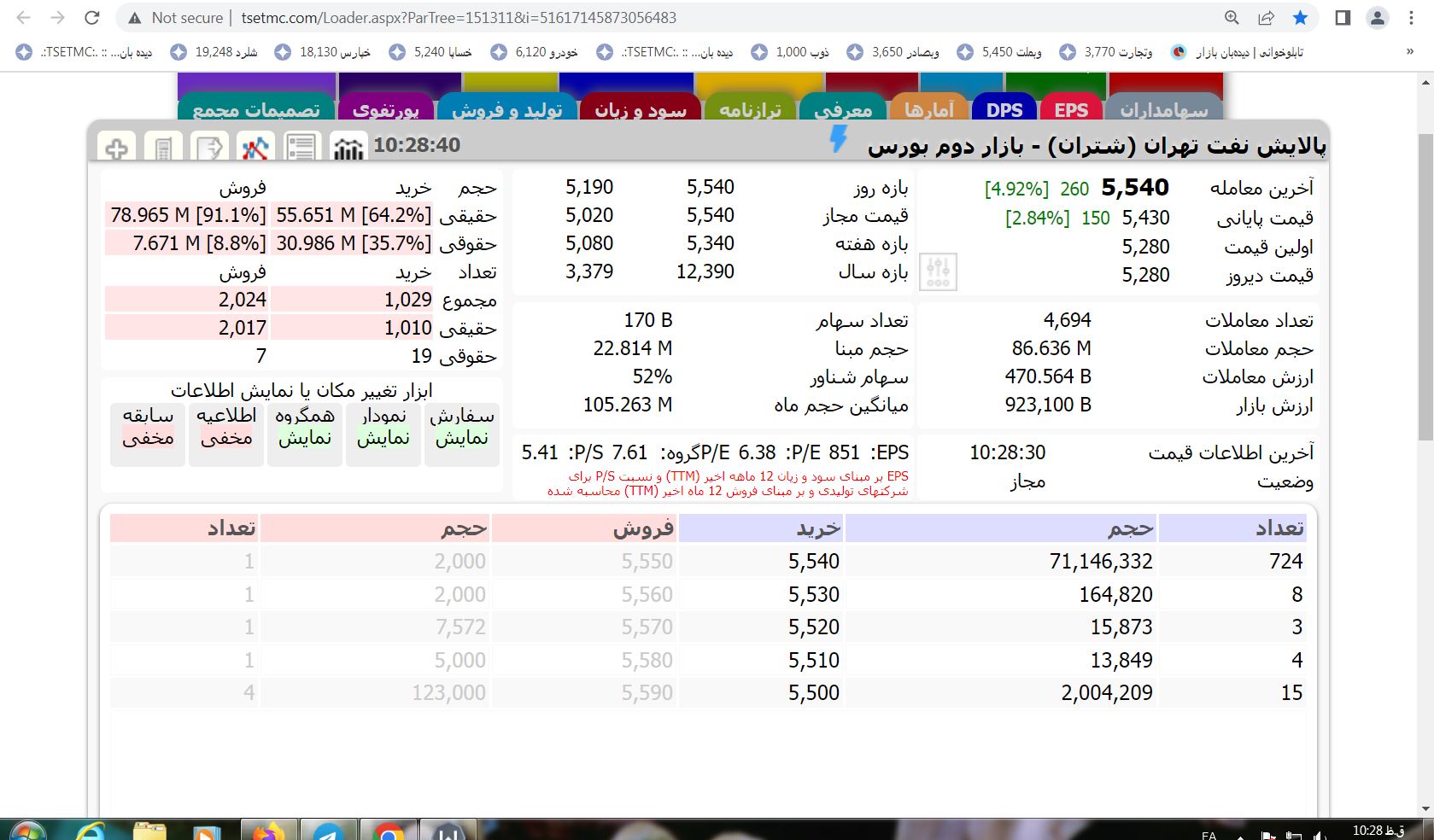Open the DPS tab
The width and height of the screenshot is (1434, 840).
(x=1004, y=108)
